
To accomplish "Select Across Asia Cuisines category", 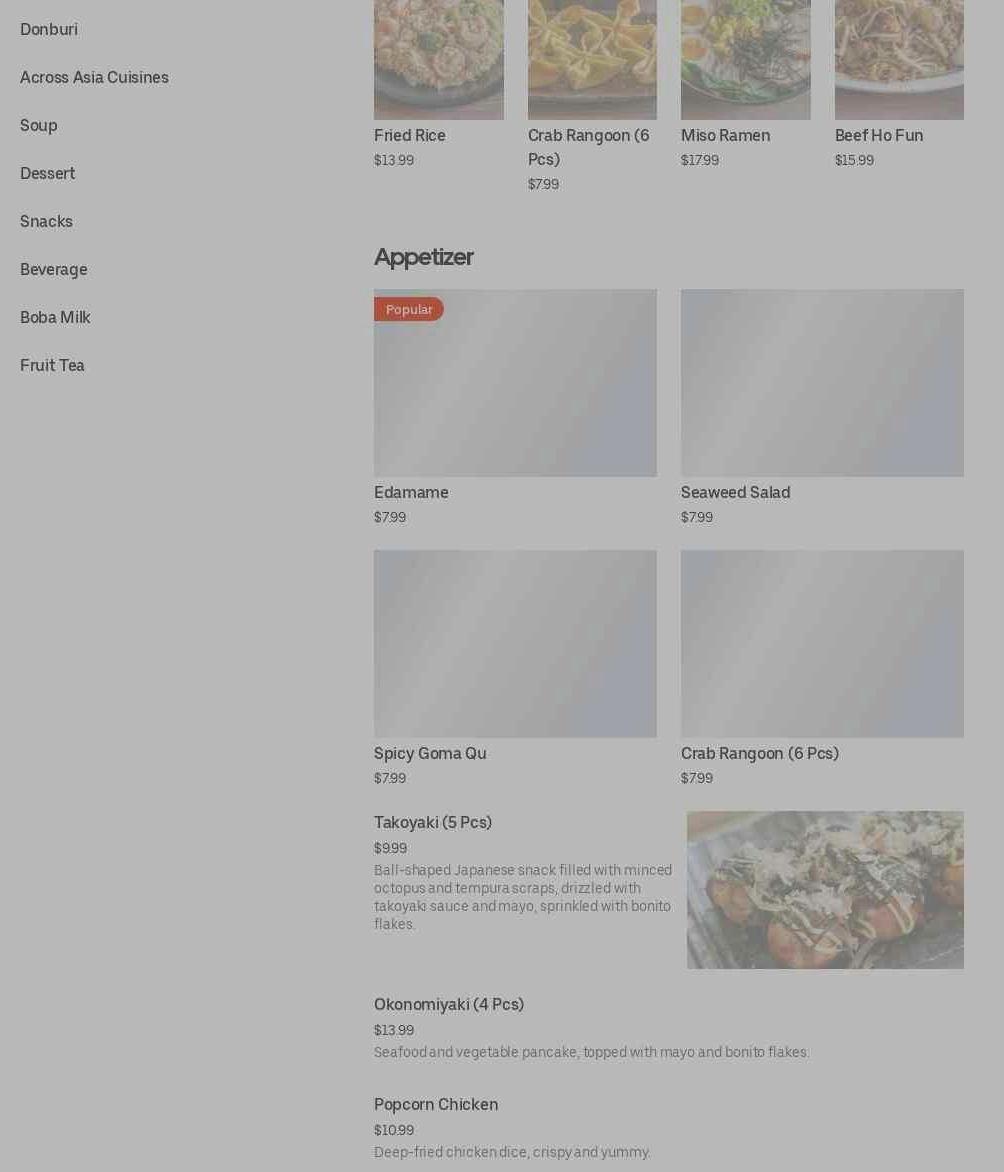I will point(94,77).
